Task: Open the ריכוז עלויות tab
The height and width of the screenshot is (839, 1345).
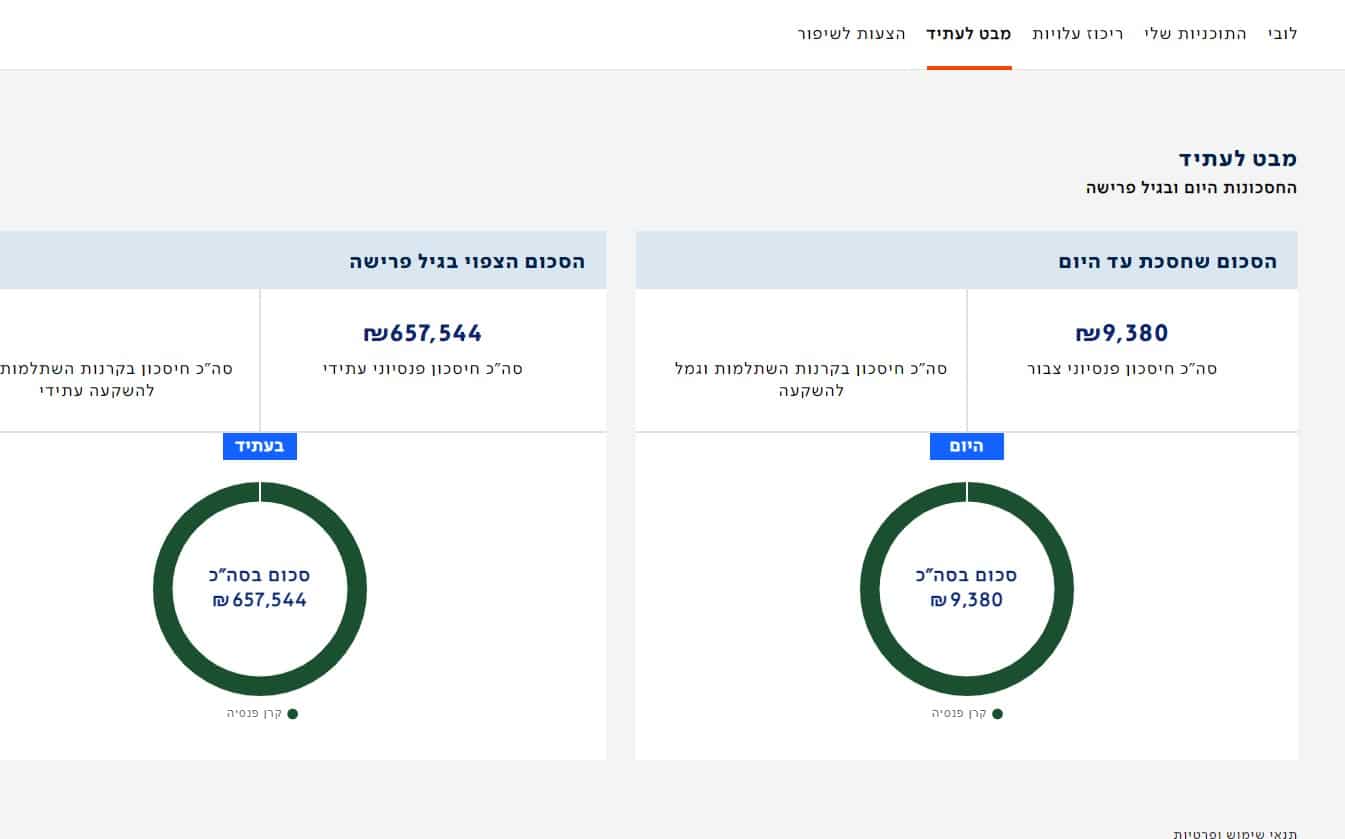Action: (x=1078, y=34)
